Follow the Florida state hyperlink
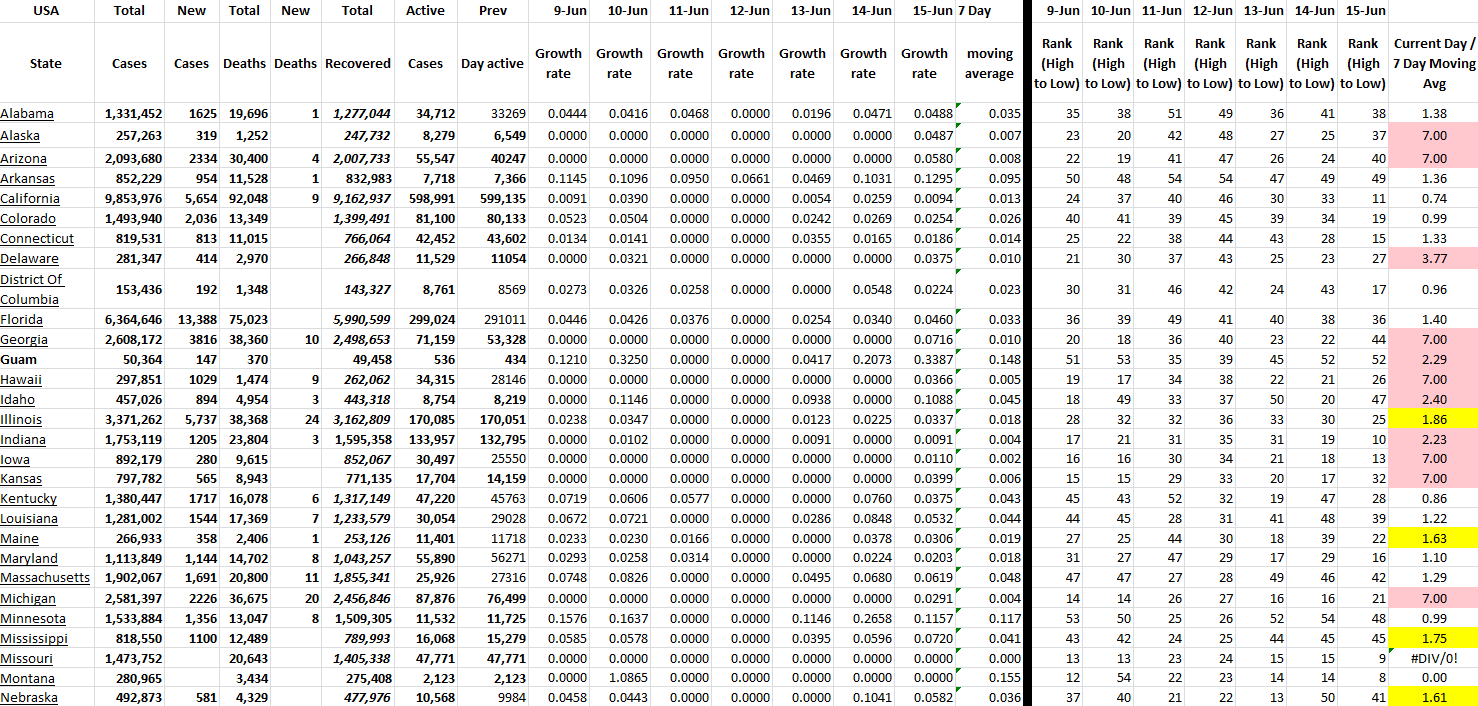Screen dimensions: 1478x706 pos(22,320)
